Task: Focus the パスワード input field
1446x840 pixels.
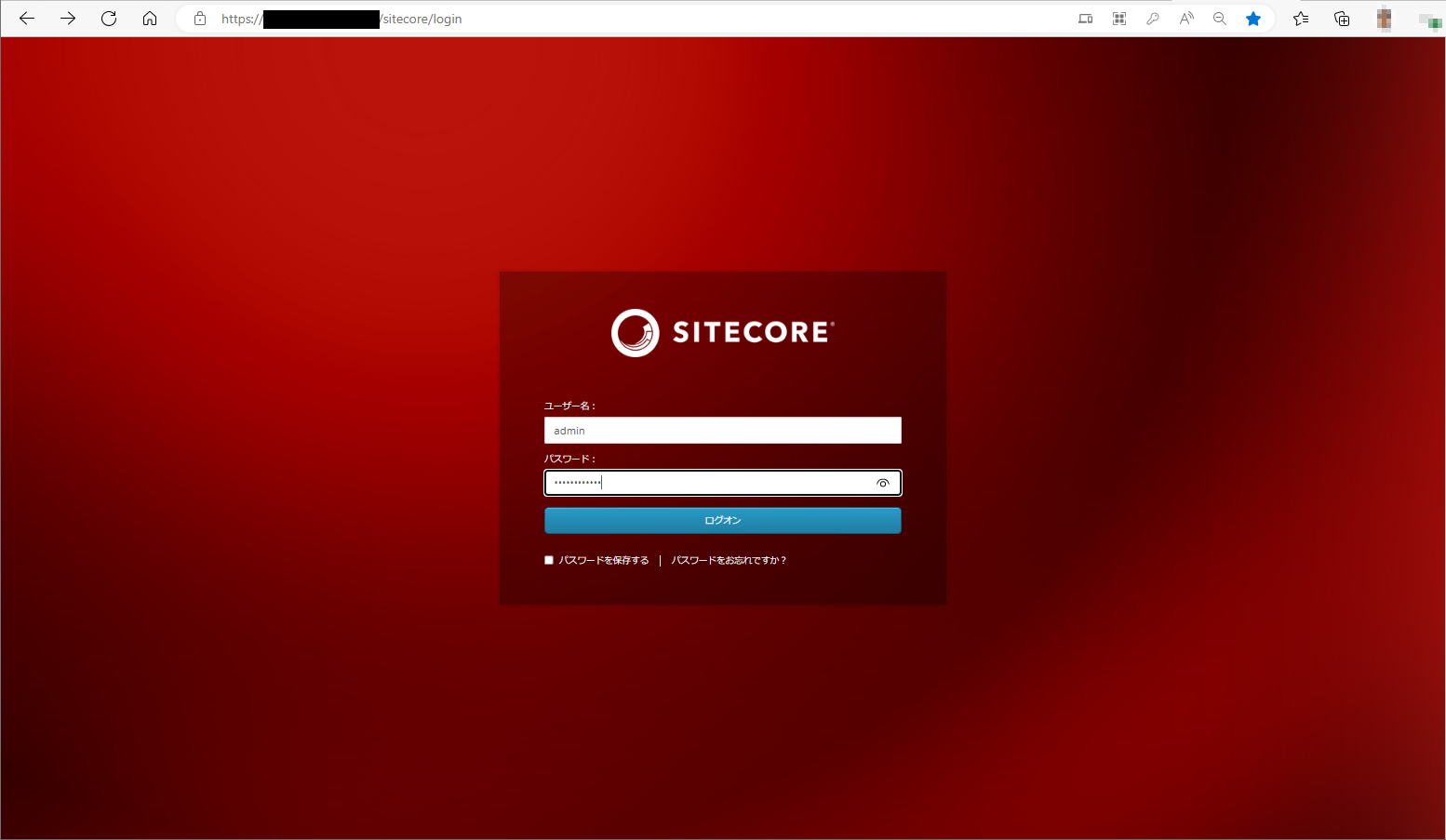Action: click(x=723, y=483)
